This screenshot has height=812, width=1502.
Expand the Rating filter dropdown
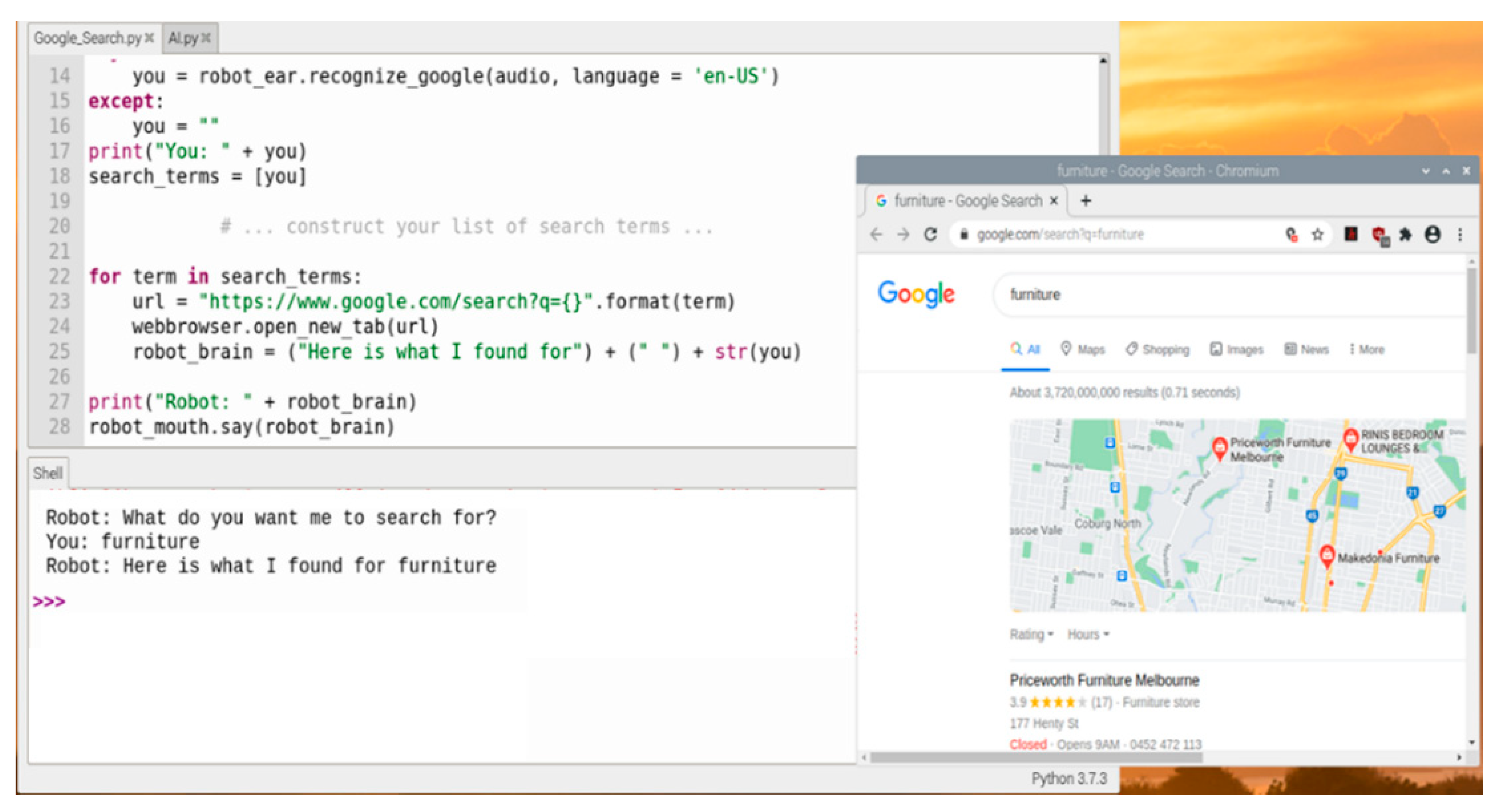point(1031,634)
